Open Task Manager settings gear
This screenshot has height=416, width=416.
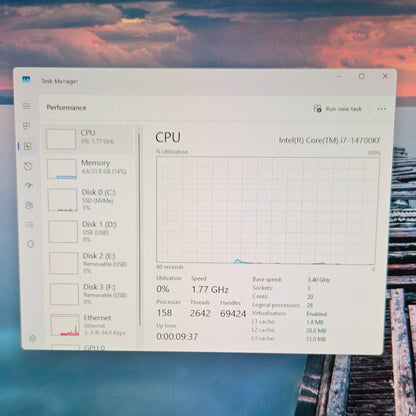tap(33, 338)
